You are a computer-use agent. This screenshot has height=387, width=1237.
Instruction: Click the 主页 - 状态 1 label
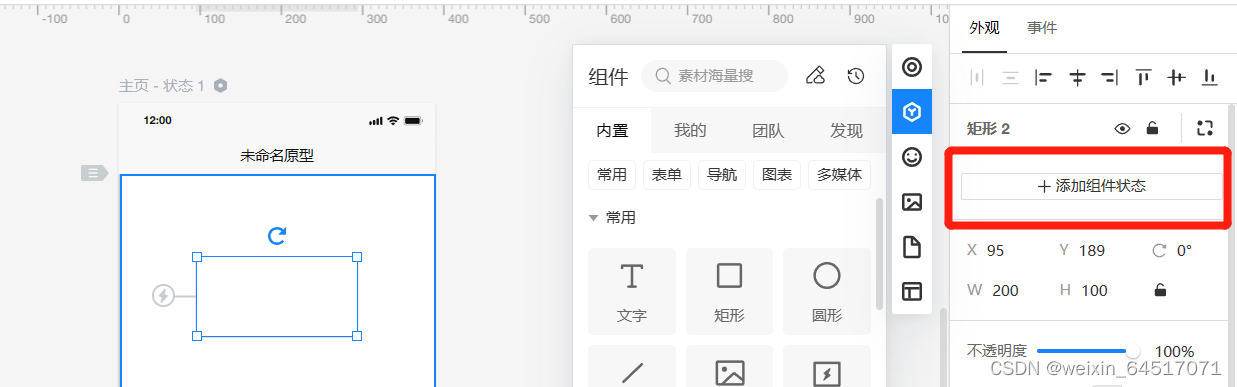tap(162, 86)
